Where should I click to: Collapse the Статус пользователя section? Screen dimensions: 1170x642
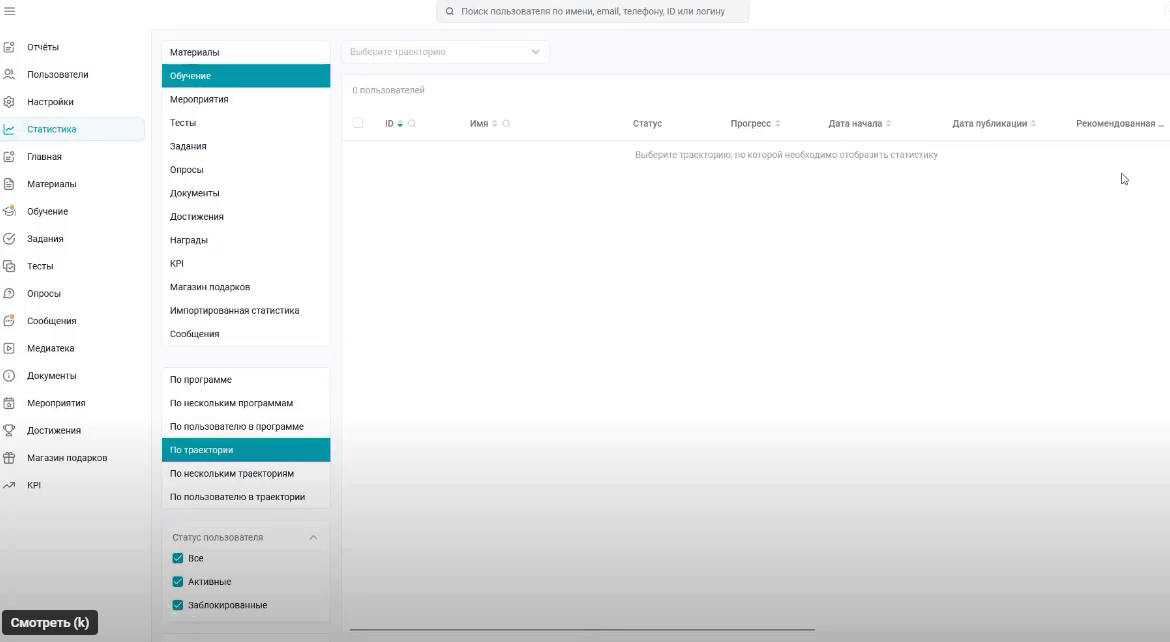click(313, 537)
